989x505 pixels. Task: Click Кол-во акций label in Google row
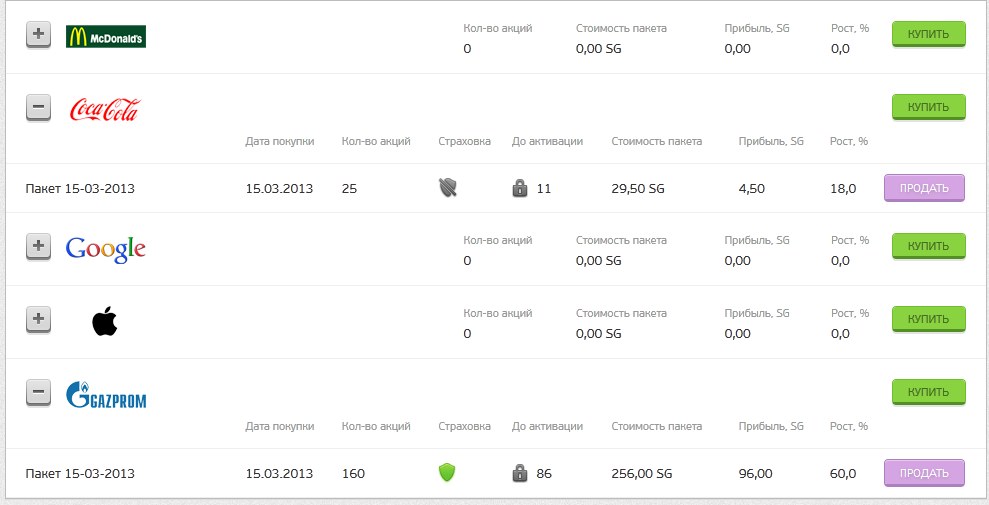pos(498,240)
